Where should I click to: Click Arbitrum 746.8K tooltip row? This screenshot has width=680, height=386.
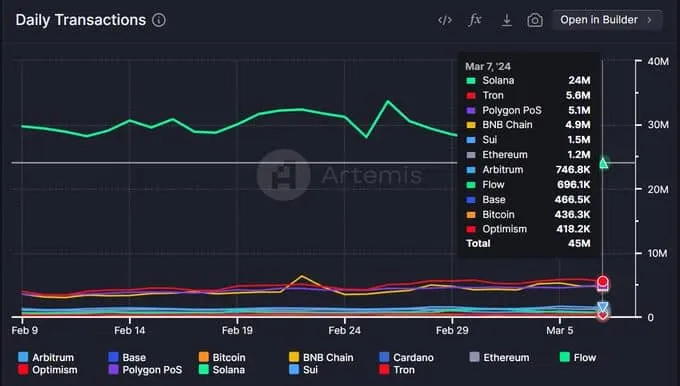528,170
